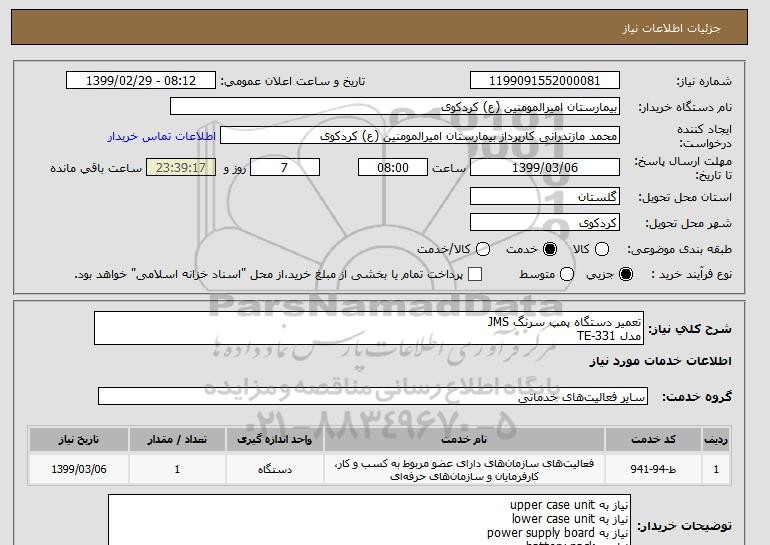Image resolution: width=770 pixels, height=545 pixels.
Task: Click the گروه خدمت field
Action: click(x=373, y=396)
